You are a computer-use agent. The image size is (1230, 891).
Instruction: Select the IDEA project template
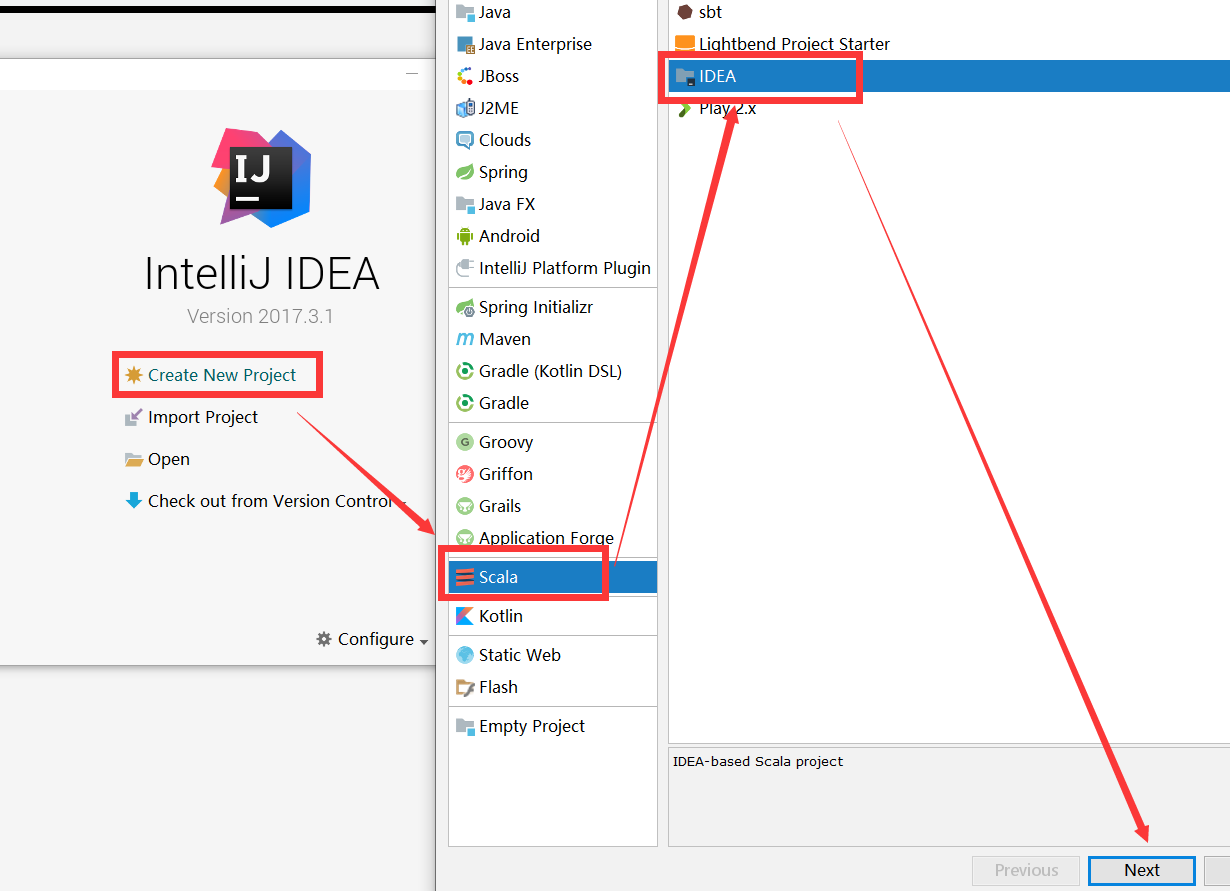click(x=949, y=76)
